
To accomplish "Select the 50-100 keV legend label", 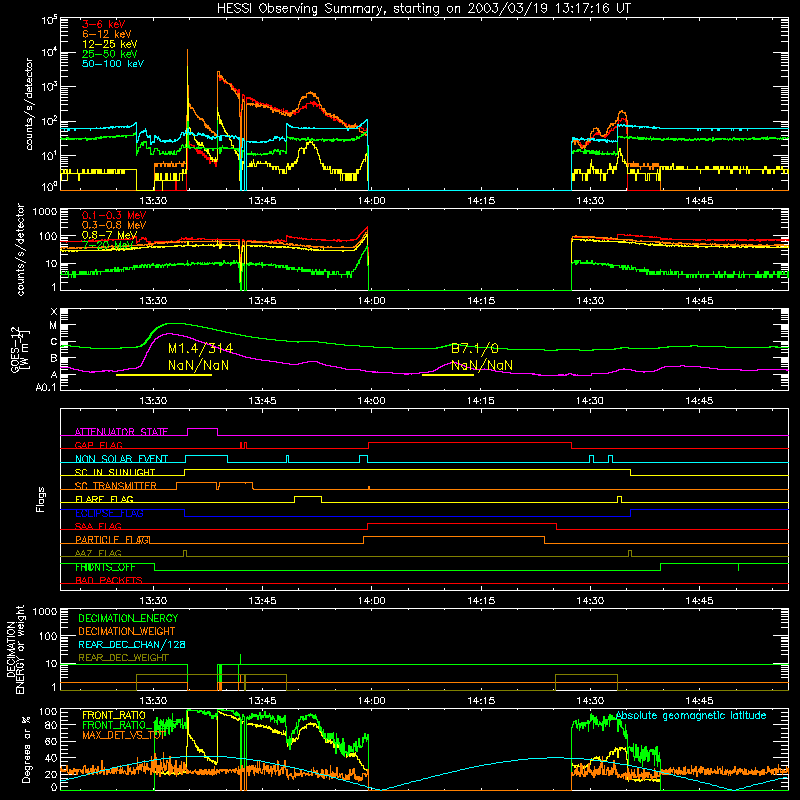I will click(x=113, y=64).
